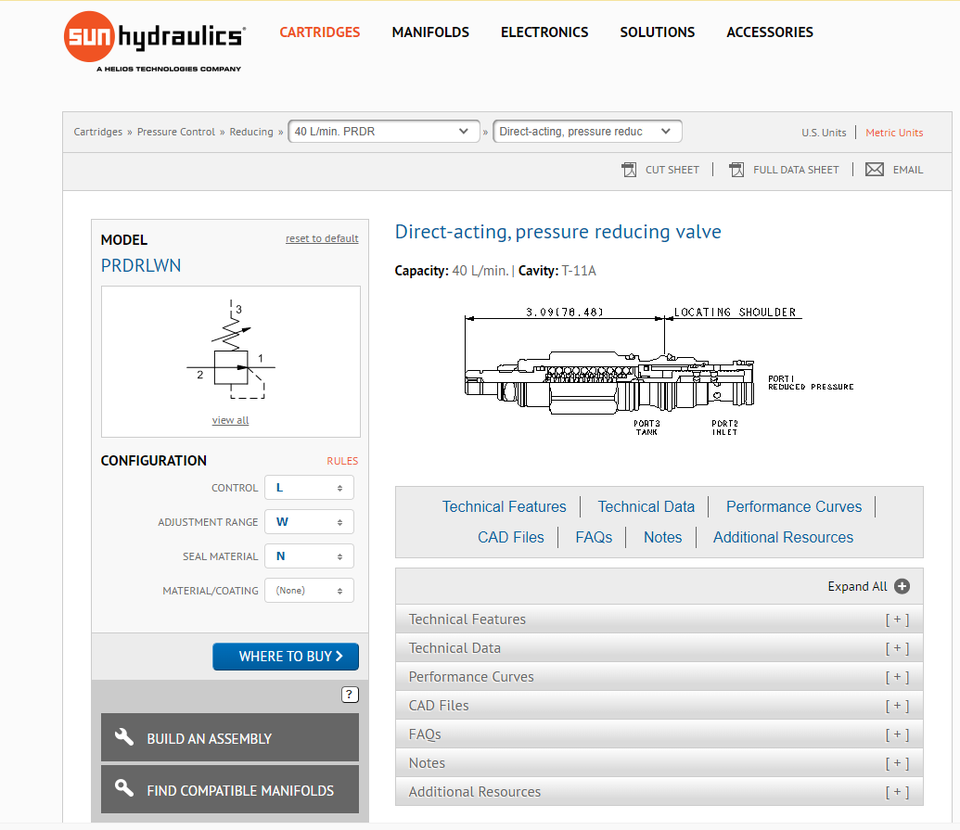This screenshot has height=830, width=960.
Task: Open the ACCESSORIES menu
Action: coord(770,32)
